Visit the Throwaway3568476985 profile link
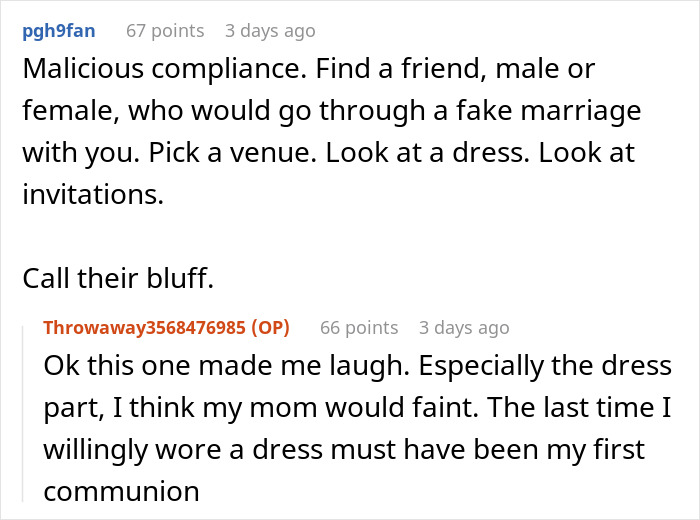Image resolution: width=700 pixels, height=520 pixels. (144, 328)
